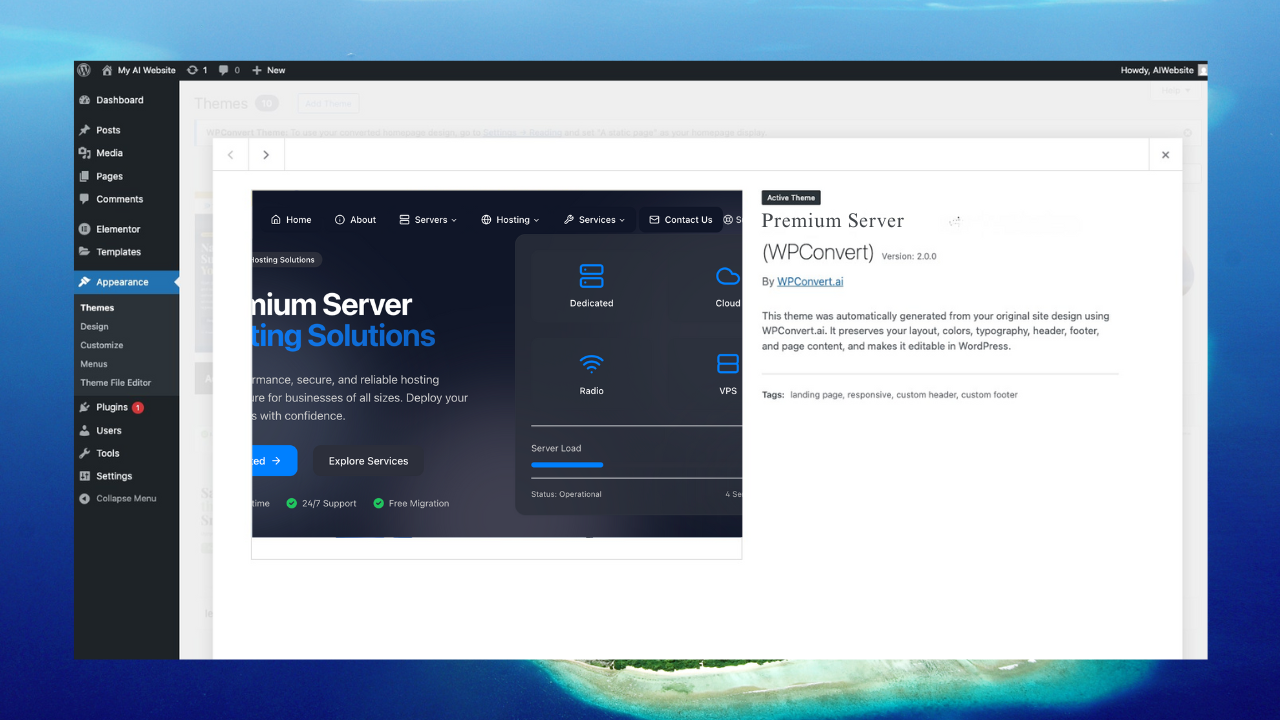Click the Dedicated server icon in preview

pos(591,275)
